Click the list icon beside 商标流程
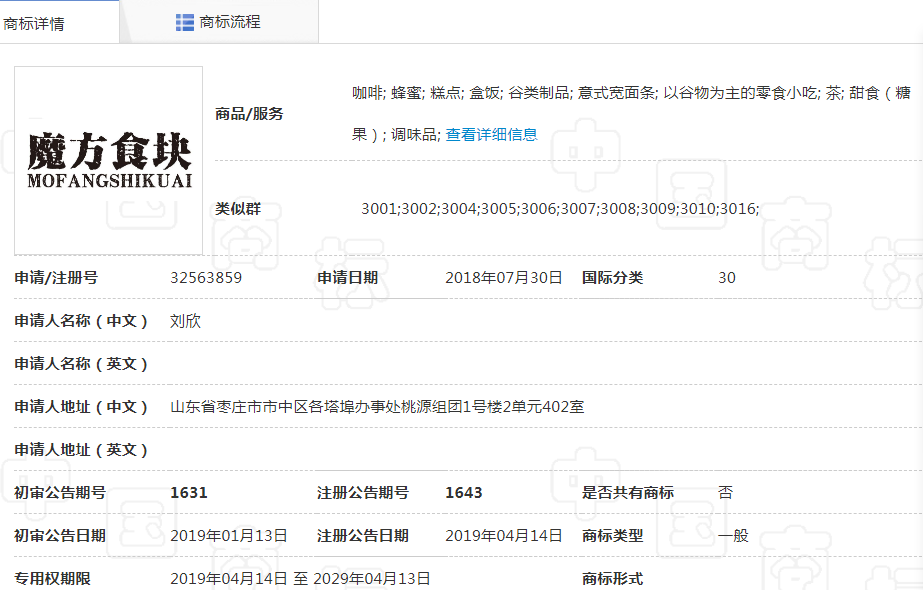923x590 pixels. [x=185, y=22]
